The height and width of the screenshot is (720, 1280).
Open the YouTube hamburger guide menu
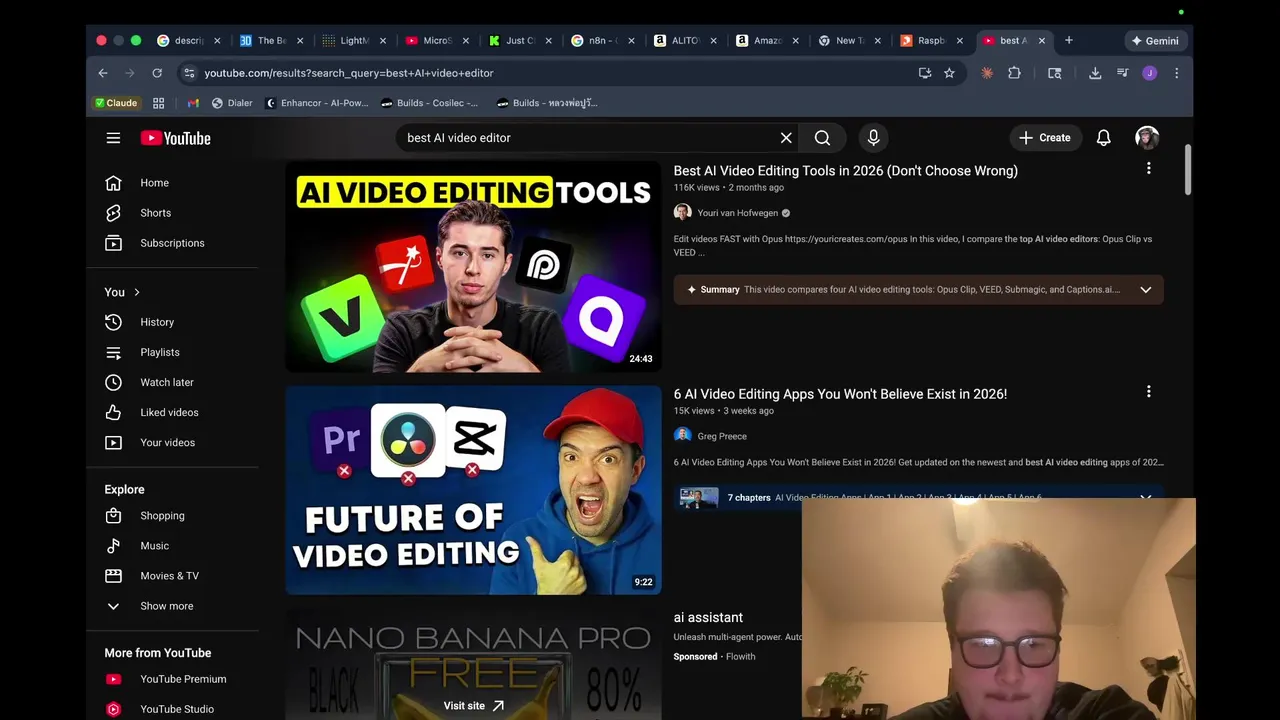(113, 138)
